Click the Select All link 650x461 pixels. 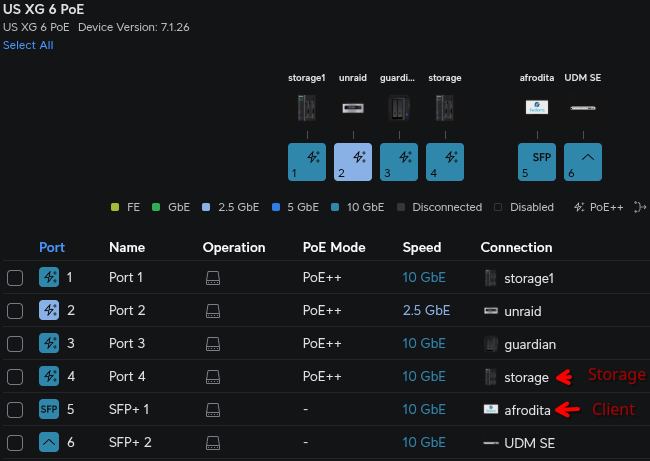(28, 45)
